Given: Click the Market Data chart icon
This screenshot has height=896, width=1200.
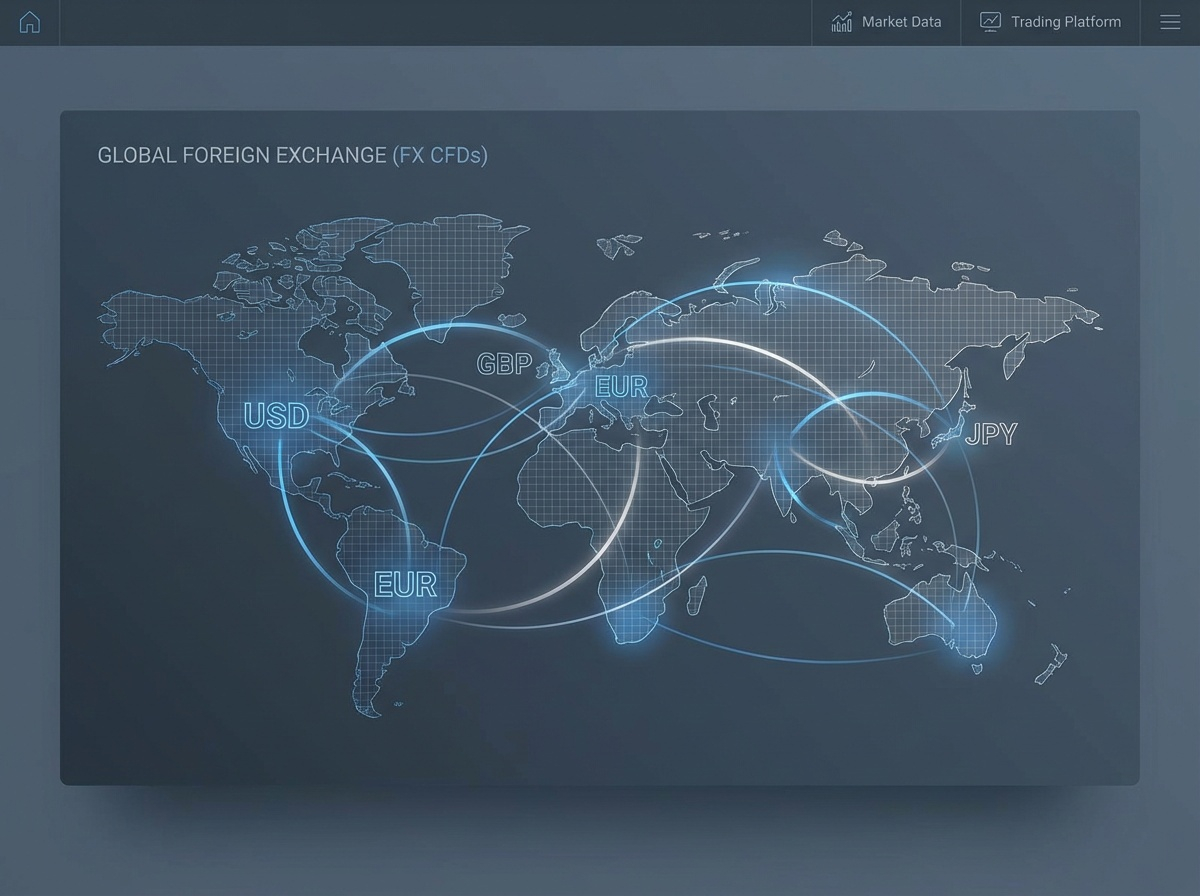Looking at the screenshot, I should 842,22.
